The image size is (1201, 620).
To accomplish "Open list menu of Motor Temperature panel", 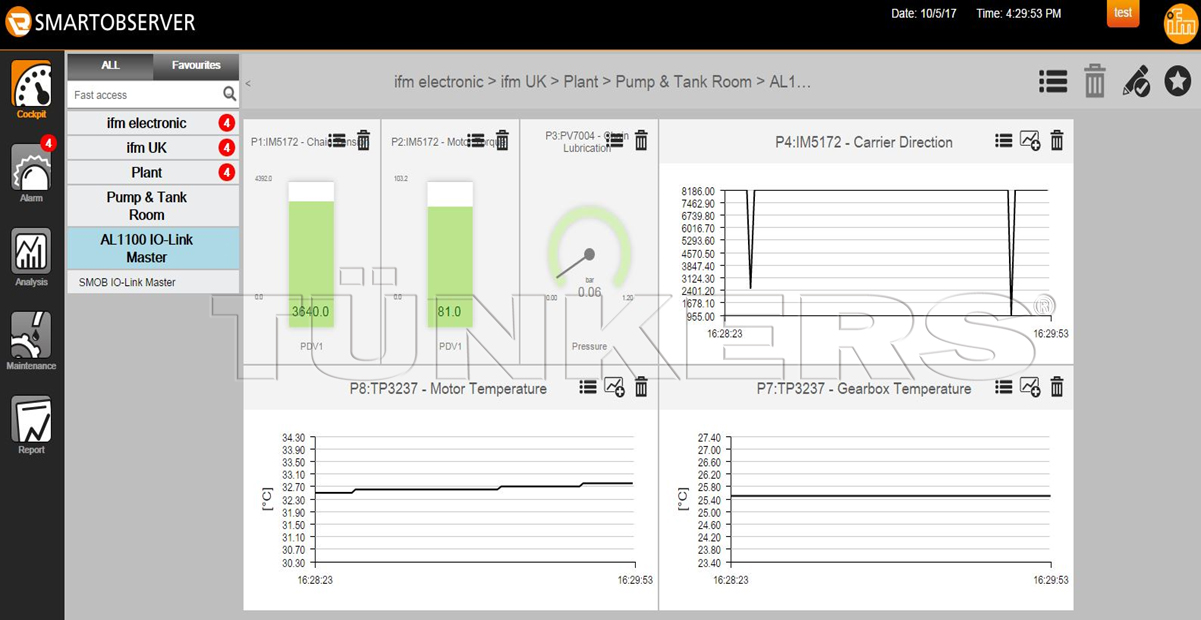I will tap(588, 387).
